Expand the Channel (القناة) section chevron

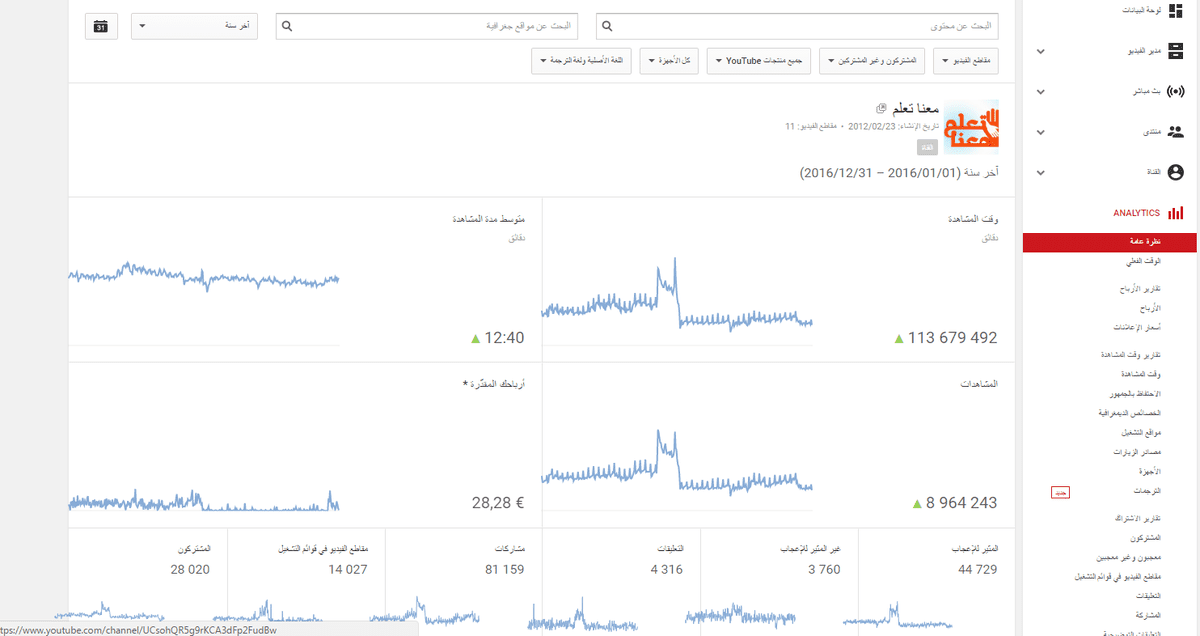1041,173
